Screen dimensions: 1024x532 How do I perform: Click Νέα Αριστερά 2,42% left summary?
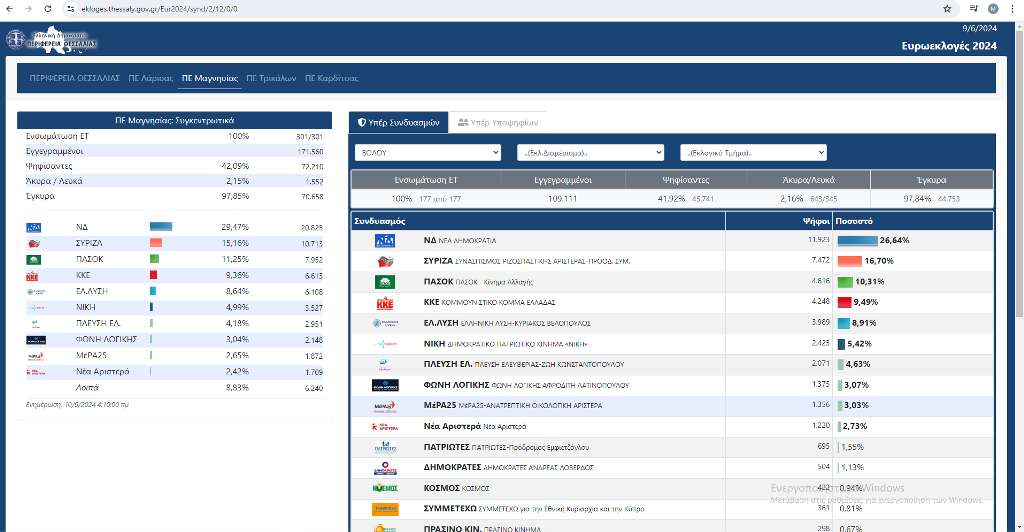point(235,371)
